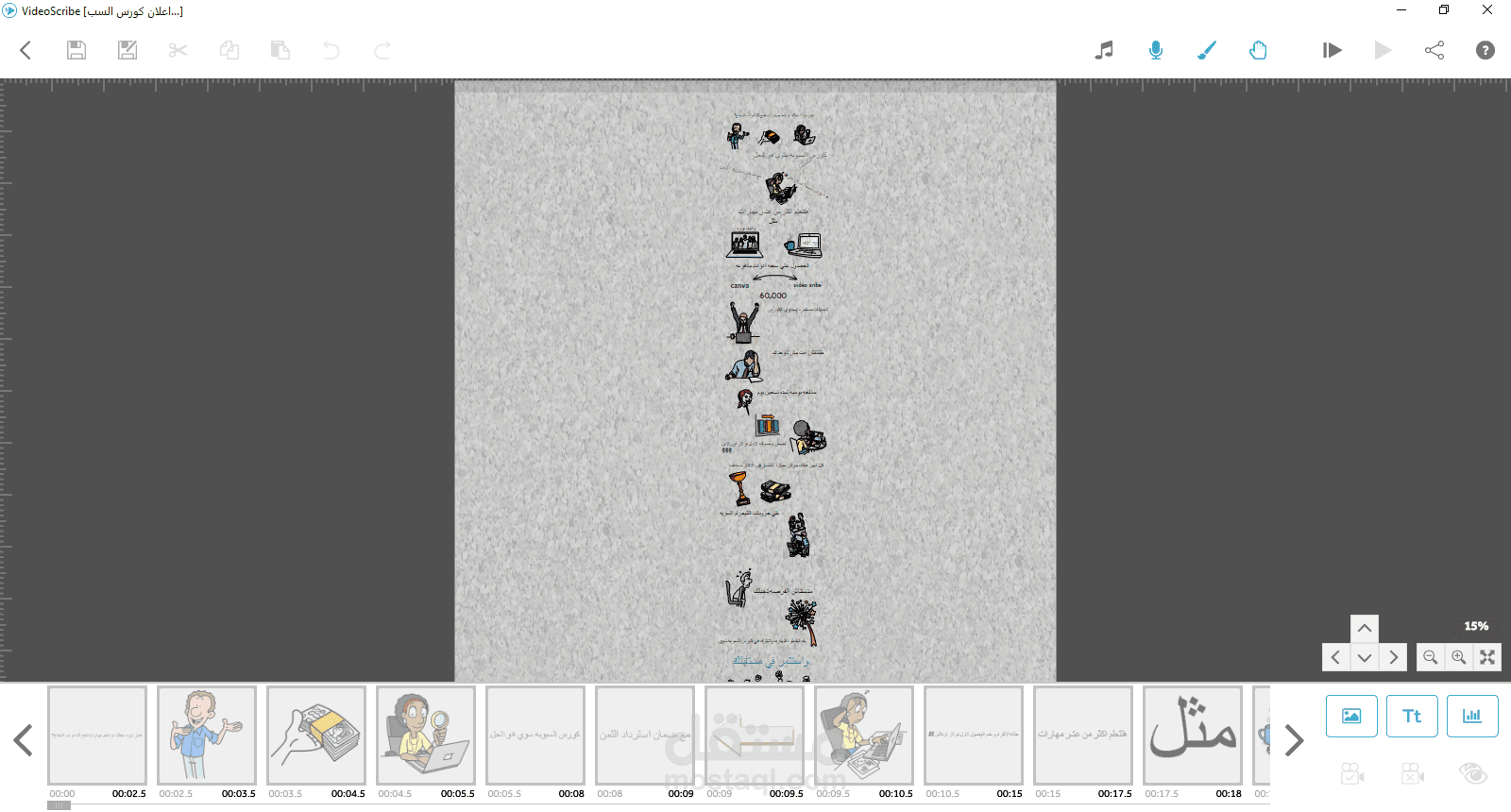Viewport: 1511px width, 812px height.
Task: Play from the current element
Action: pos(1383,50)
